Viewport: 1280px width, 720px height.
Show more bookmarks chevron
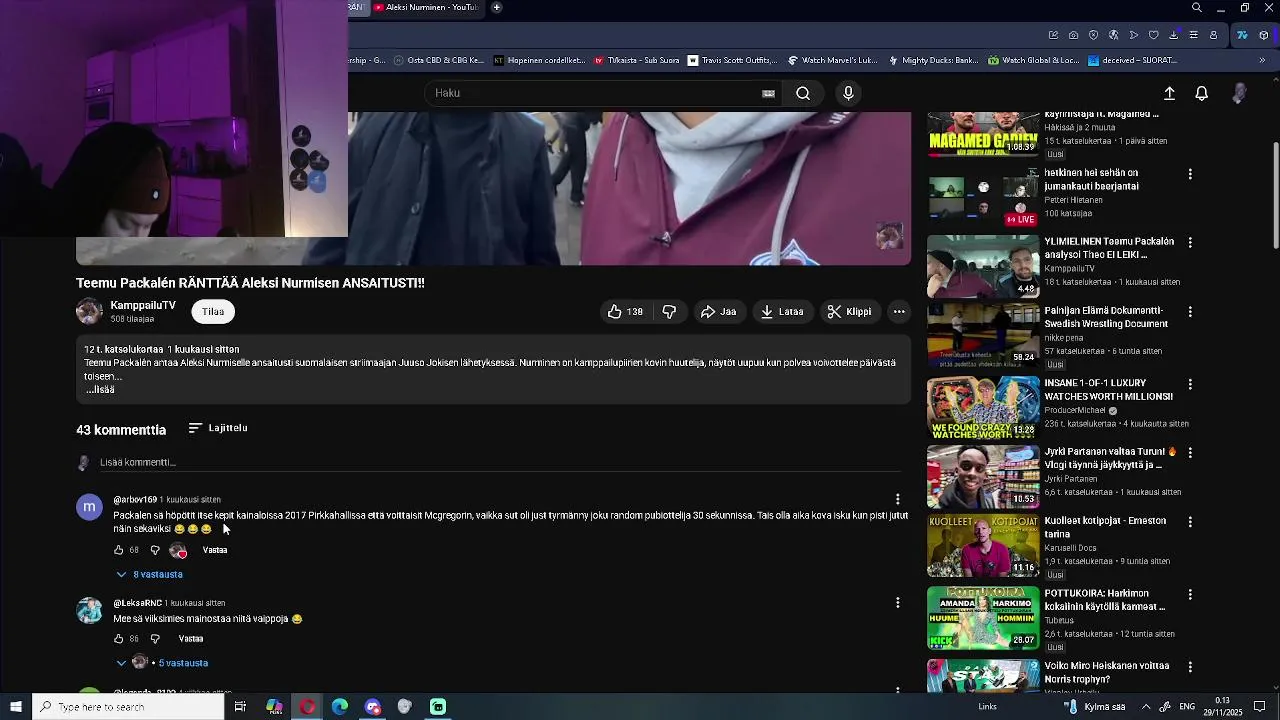click(1262, 60)
